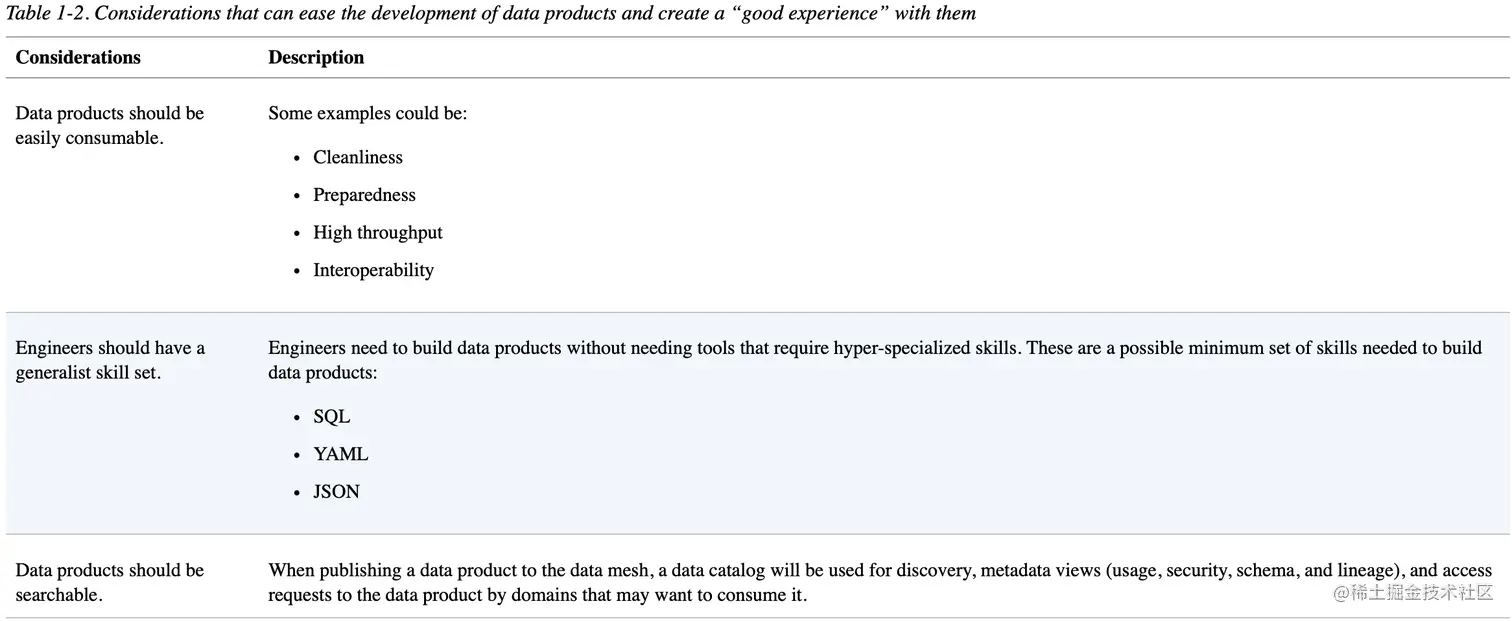Viewport: 1512px width, 621px height.
Task: Click the "@稀土掘金技术社区" watermark
Action: click(x=1399, y=593)
